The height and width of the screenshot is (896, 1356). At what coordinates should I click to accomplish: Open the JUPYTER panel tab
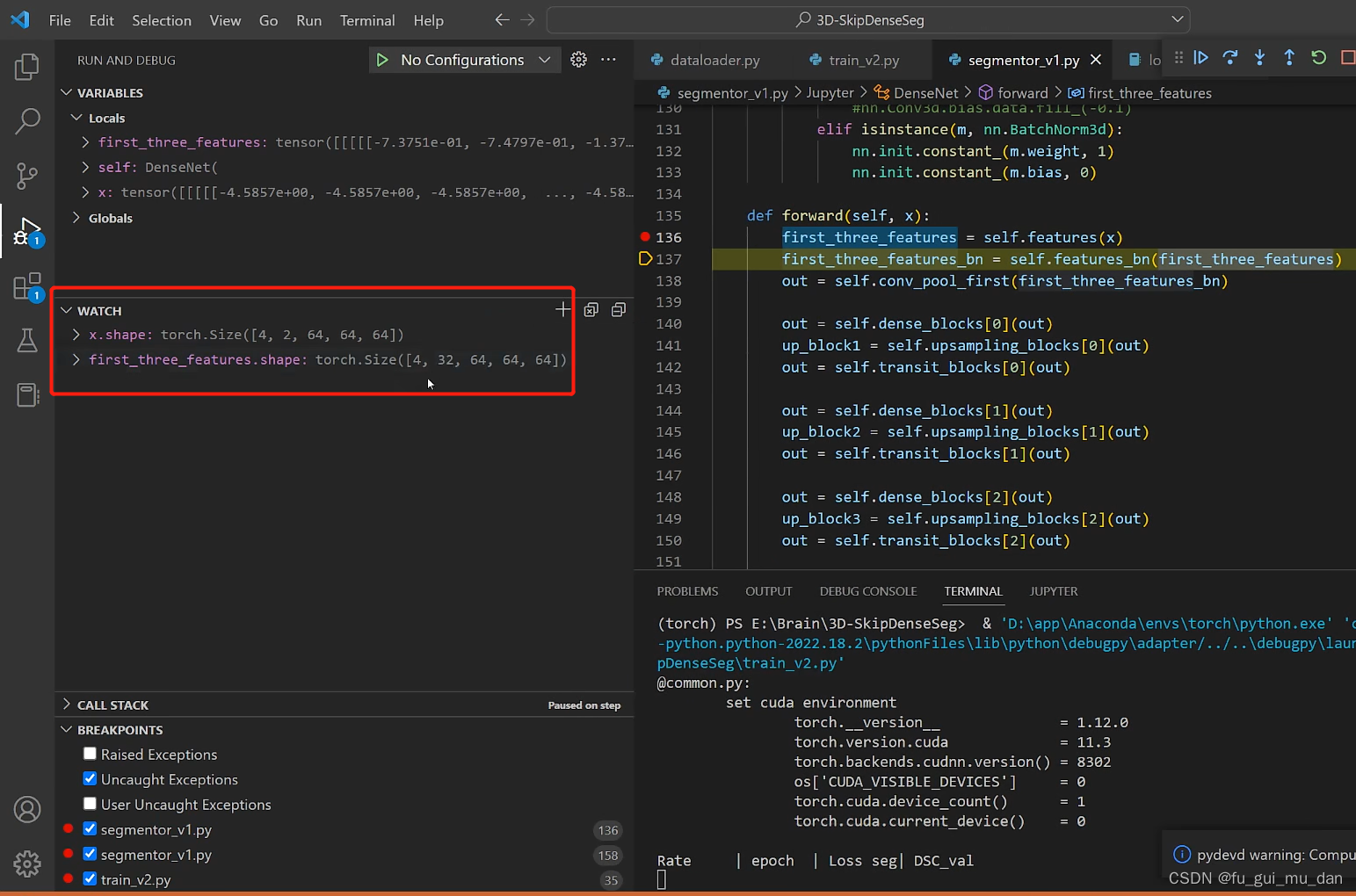1054,591
